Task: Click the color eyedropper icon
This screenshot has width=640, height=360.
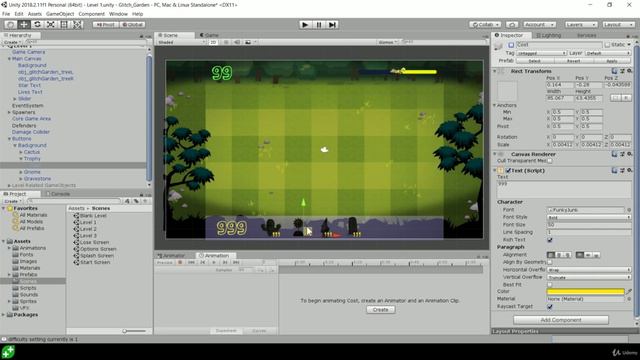Action: [x=629, y=291]
